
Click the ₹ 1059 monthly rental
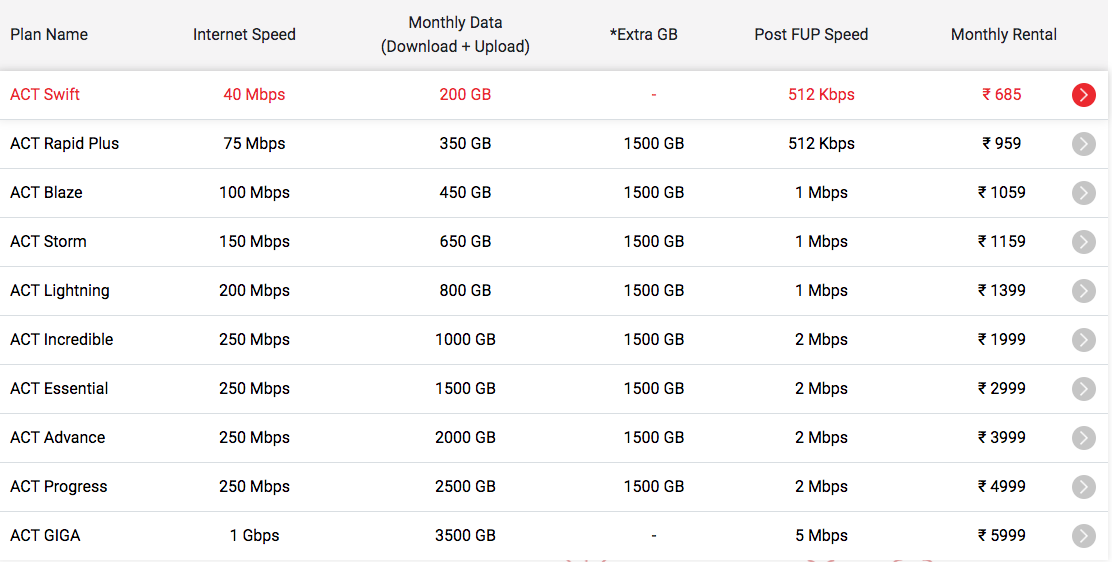click(x=1001, y=192)
